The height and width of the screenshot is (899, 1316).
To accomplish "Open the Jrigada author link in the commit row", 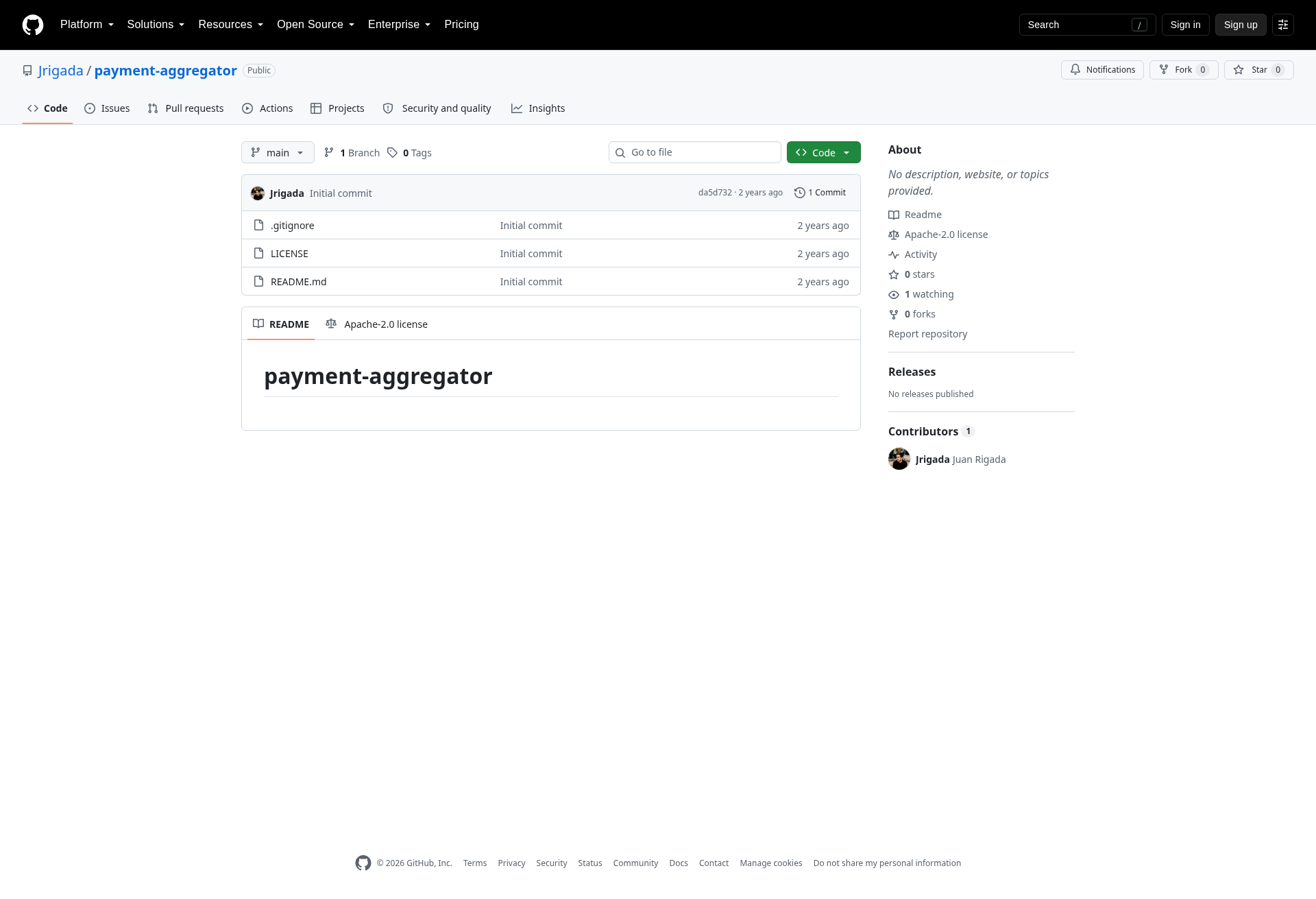I will 287,193.
